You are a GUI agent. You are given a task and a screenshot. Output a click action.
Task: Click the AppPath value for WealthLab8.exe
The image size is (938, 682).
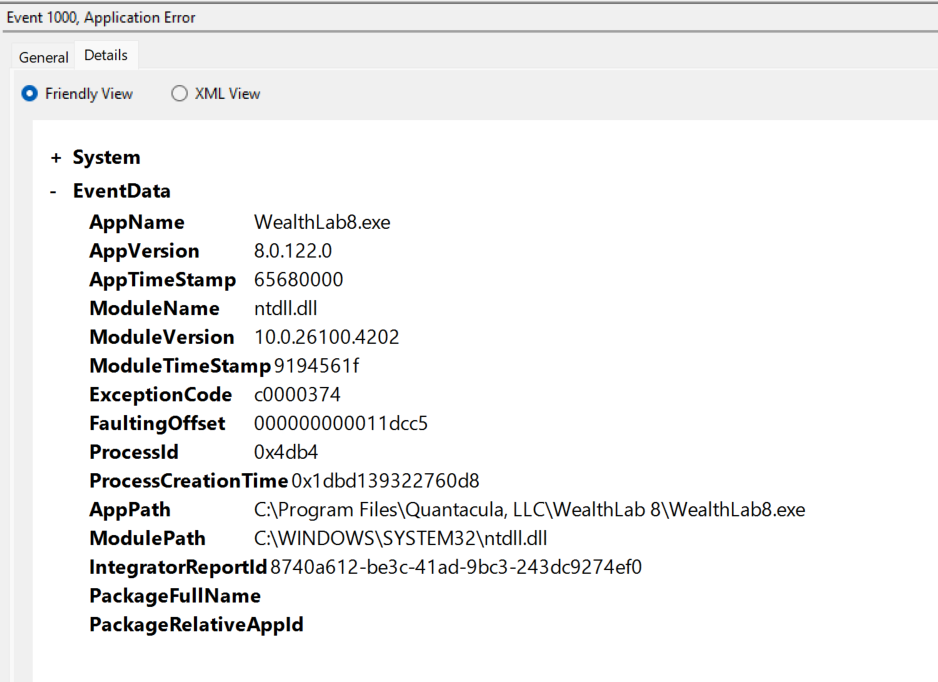(529, 510)
